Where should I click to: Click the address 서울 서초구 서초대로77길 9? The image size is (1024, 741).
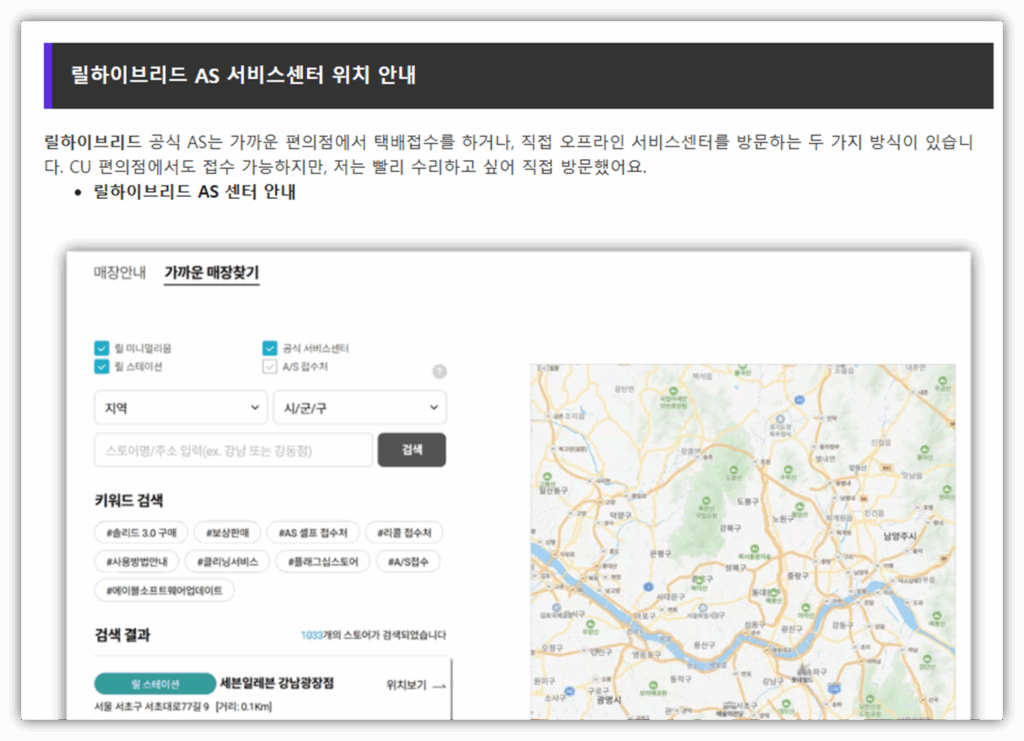point(152,706)
